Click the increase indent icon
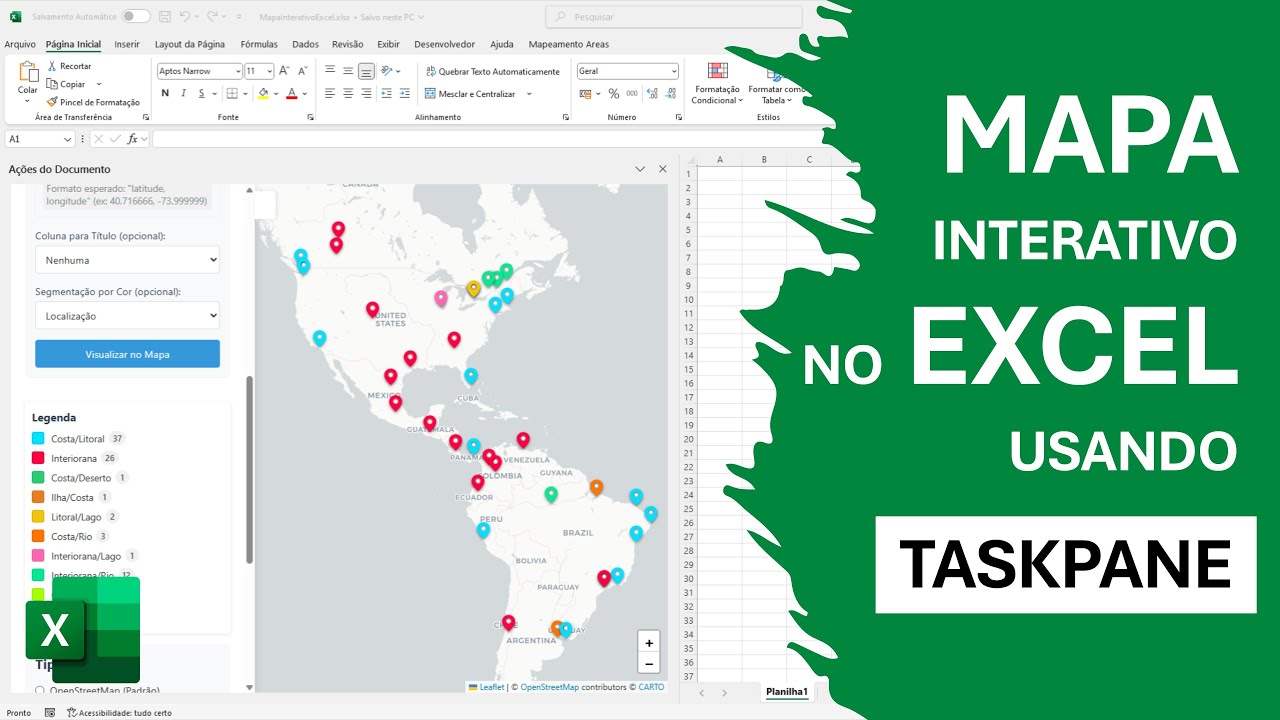The height and width of the screenshot is (720, 1280). tap(403, 93)
